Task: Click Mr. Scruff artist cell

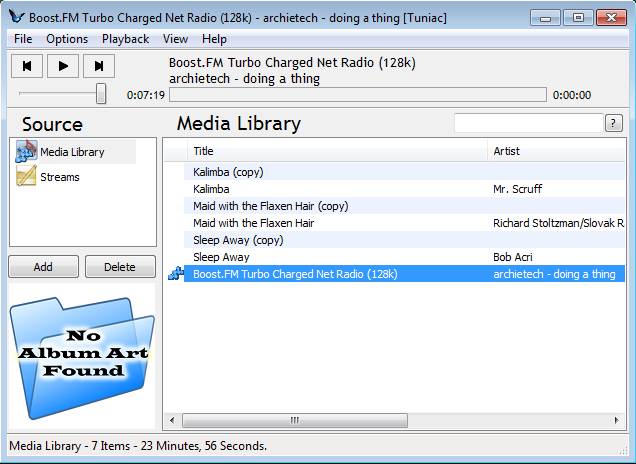Action: click(518, 189)
